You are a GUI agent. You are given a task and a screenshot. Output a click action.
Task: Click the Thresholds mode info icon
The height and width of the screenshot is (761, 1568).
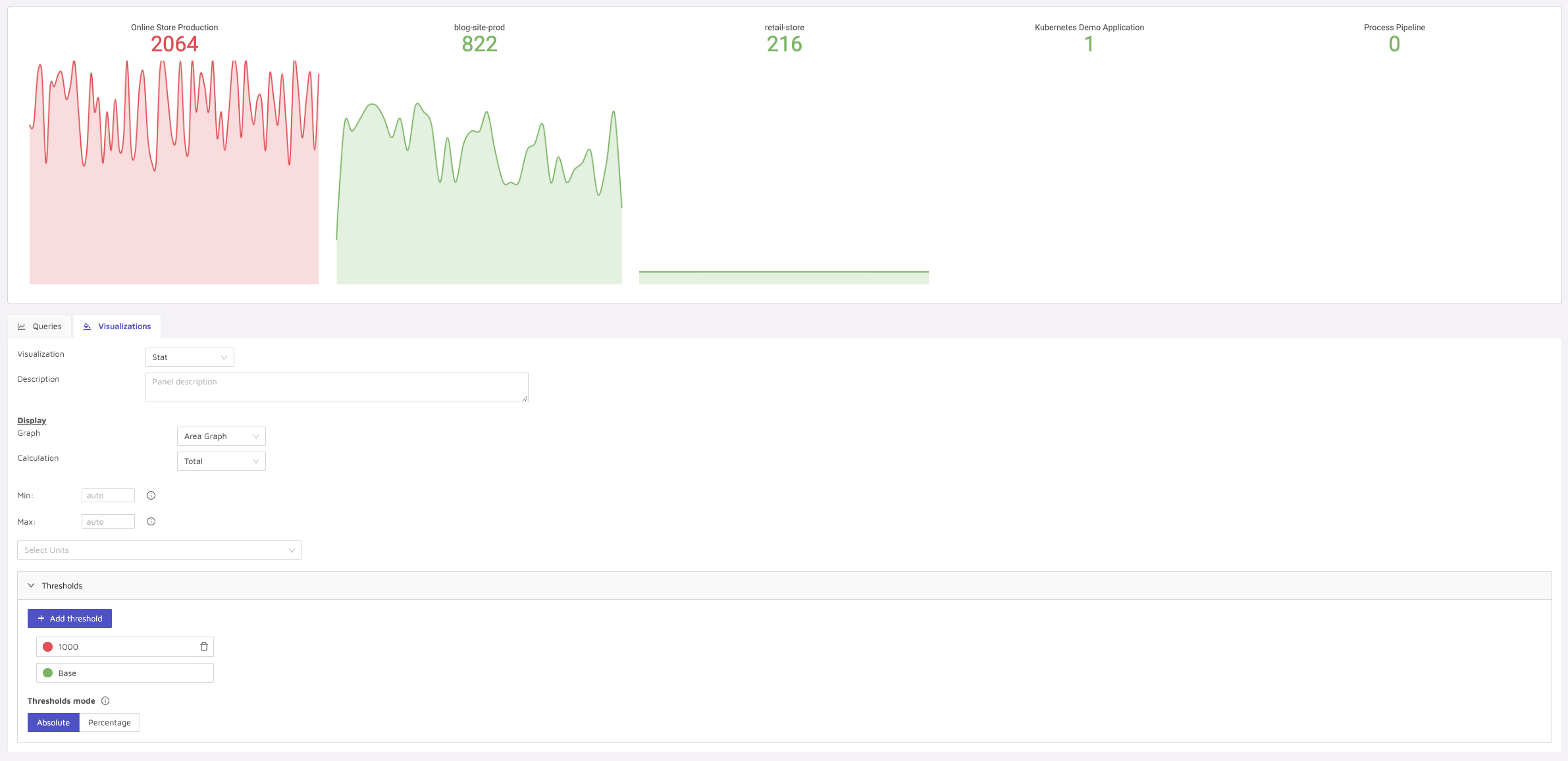105,701
